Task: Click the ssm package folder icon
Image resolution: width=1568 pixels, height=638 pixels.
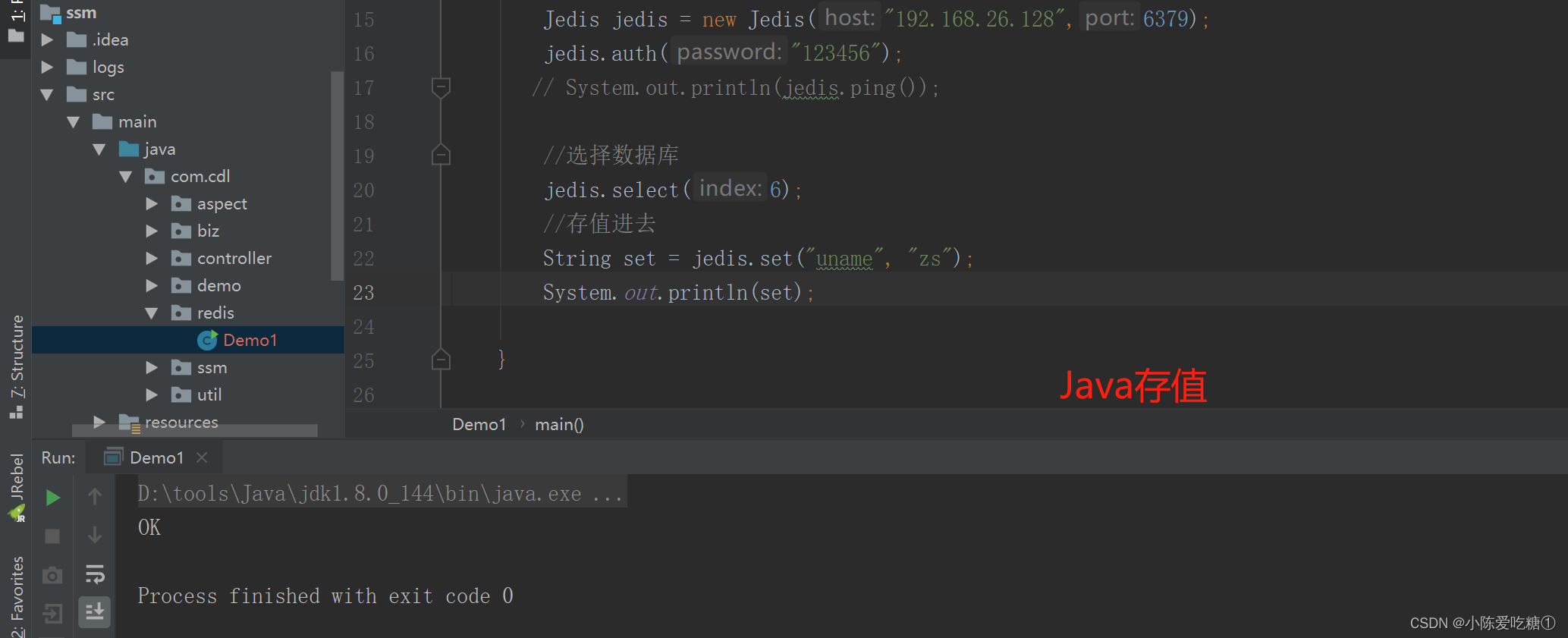Action: pyautogui.click(x=181, y=367)
